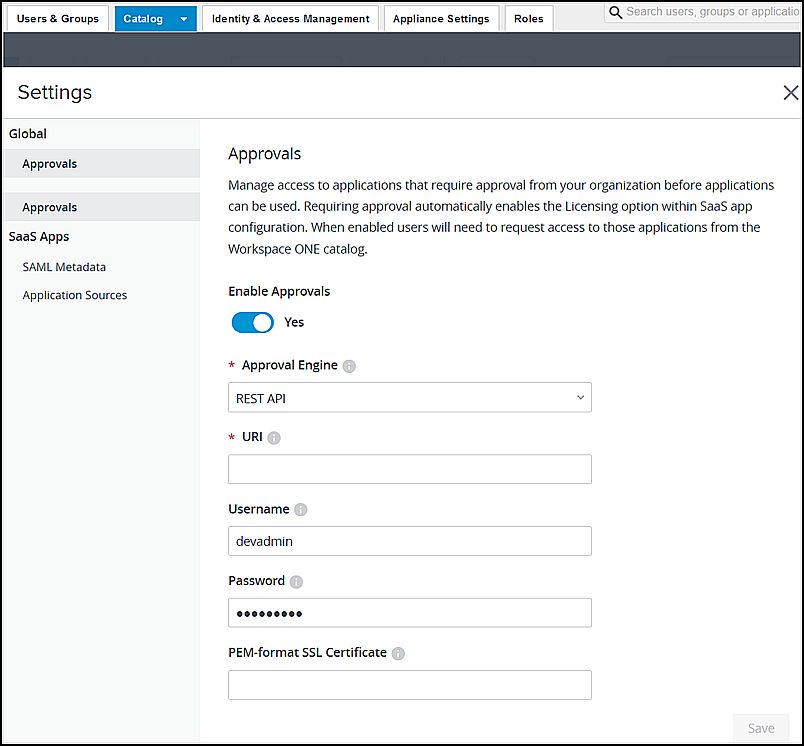The width and height of the screenshot is (804, 746).
Task: Click into the Password field
Action: (410, 613)
